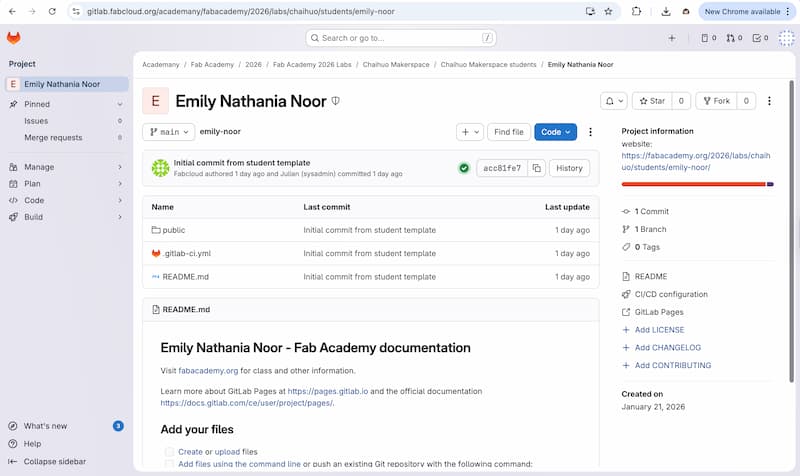The image size is (800, 476).
Task: Bookmark the page with the star icon
Action: [x=608, y=11]
